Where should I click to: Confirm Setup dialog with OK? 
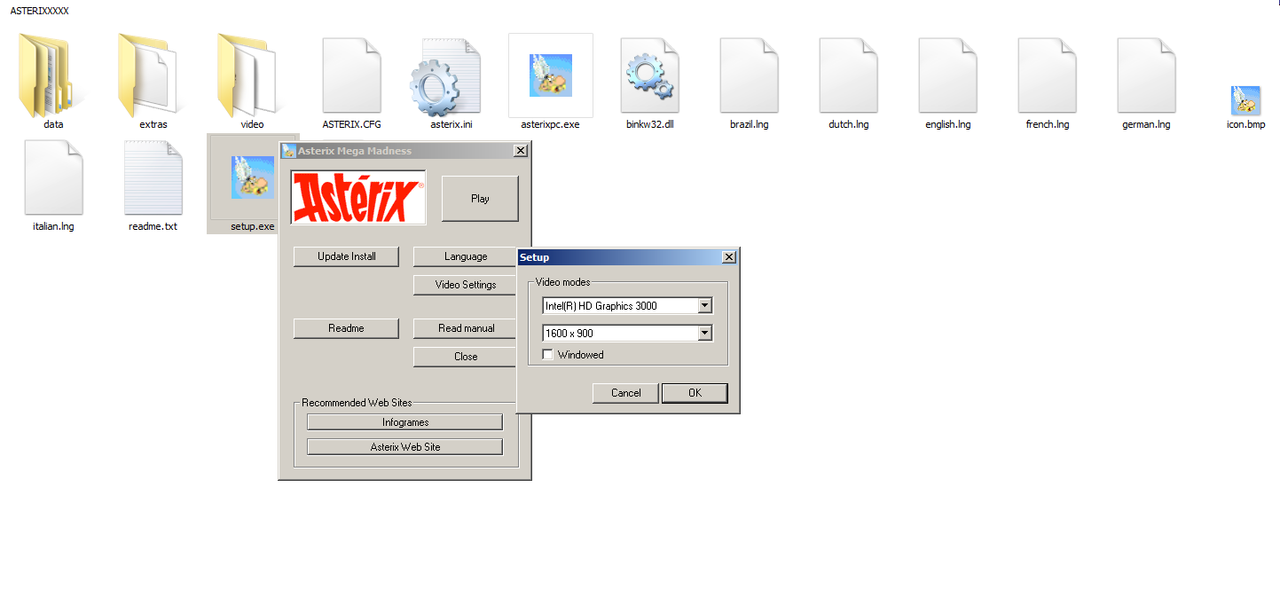point(695,393)
